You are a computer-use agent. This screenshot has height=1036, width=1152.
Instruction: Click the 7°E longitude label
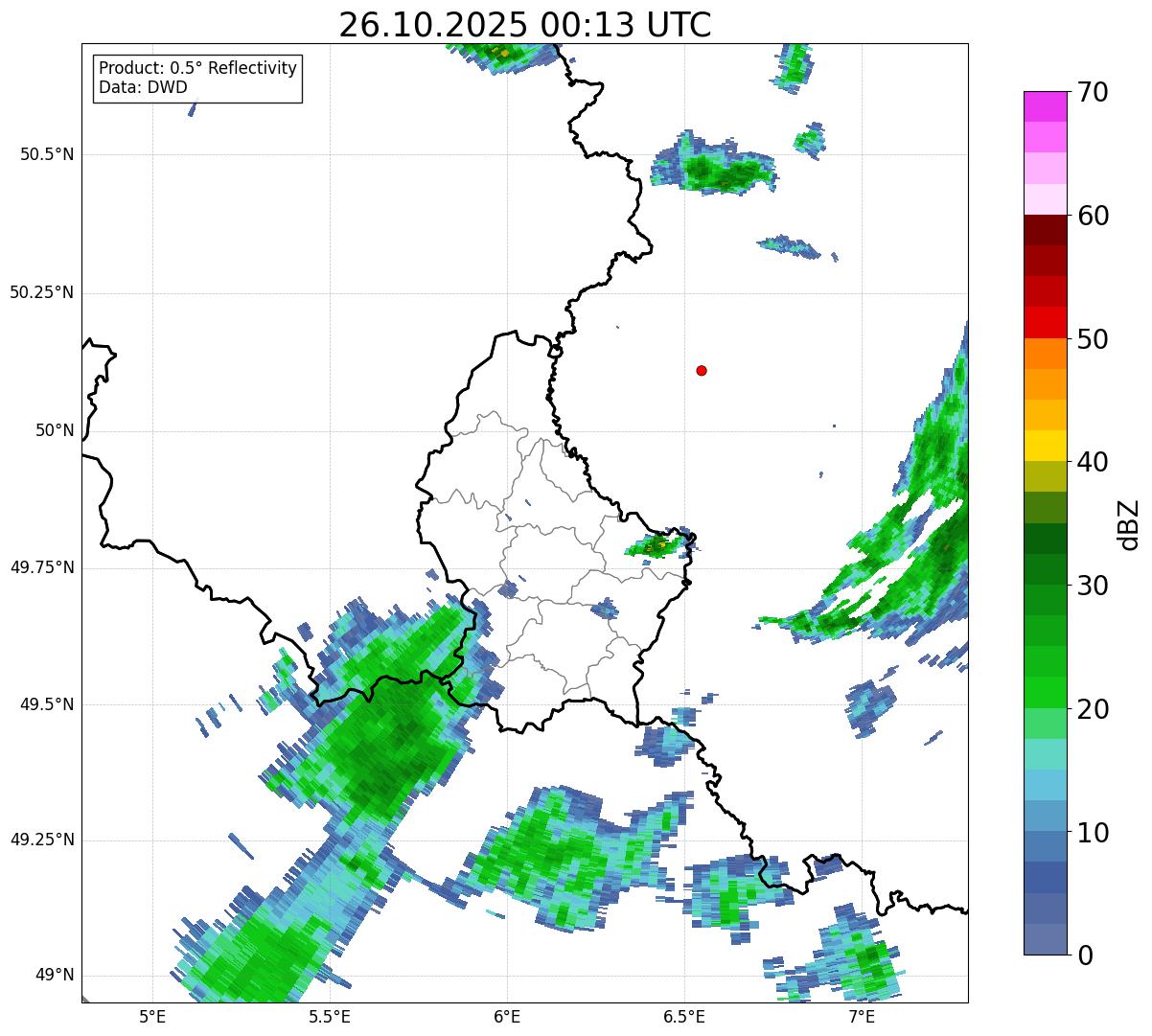pos(862,1016)
